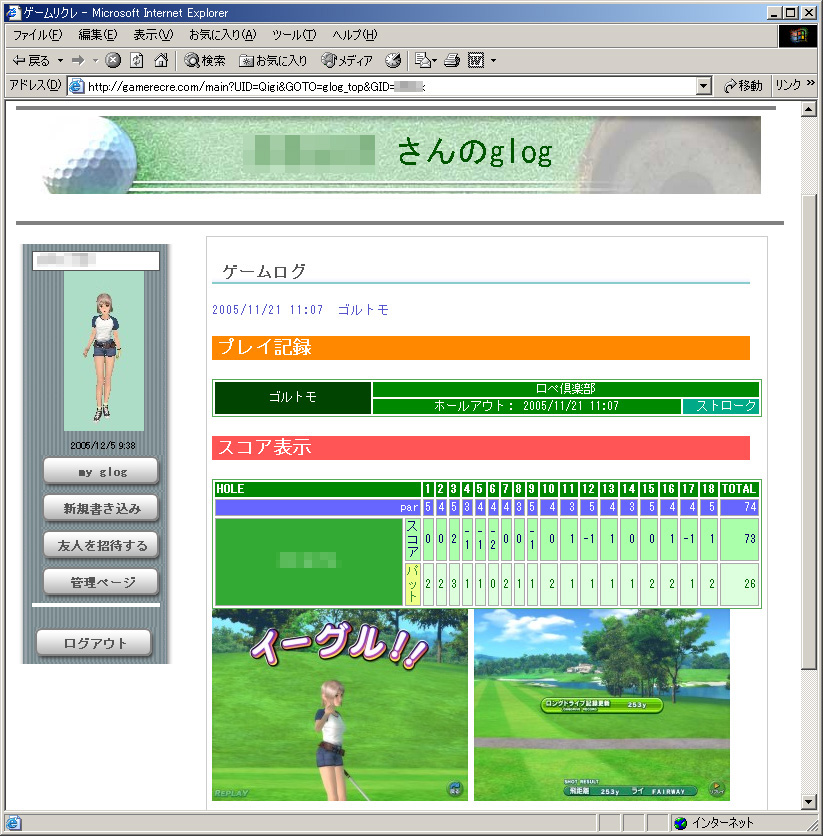The image size is (823, 836).
Task: Open the ヘルプ(H) menu
Action: [355, 35]
